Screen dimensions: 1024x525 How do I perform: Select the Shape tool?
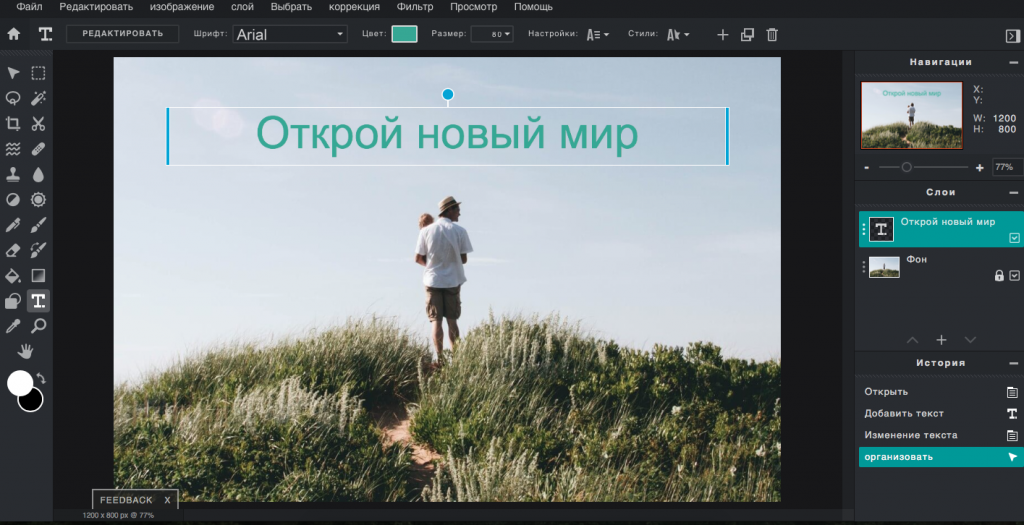tap(13, 301)
